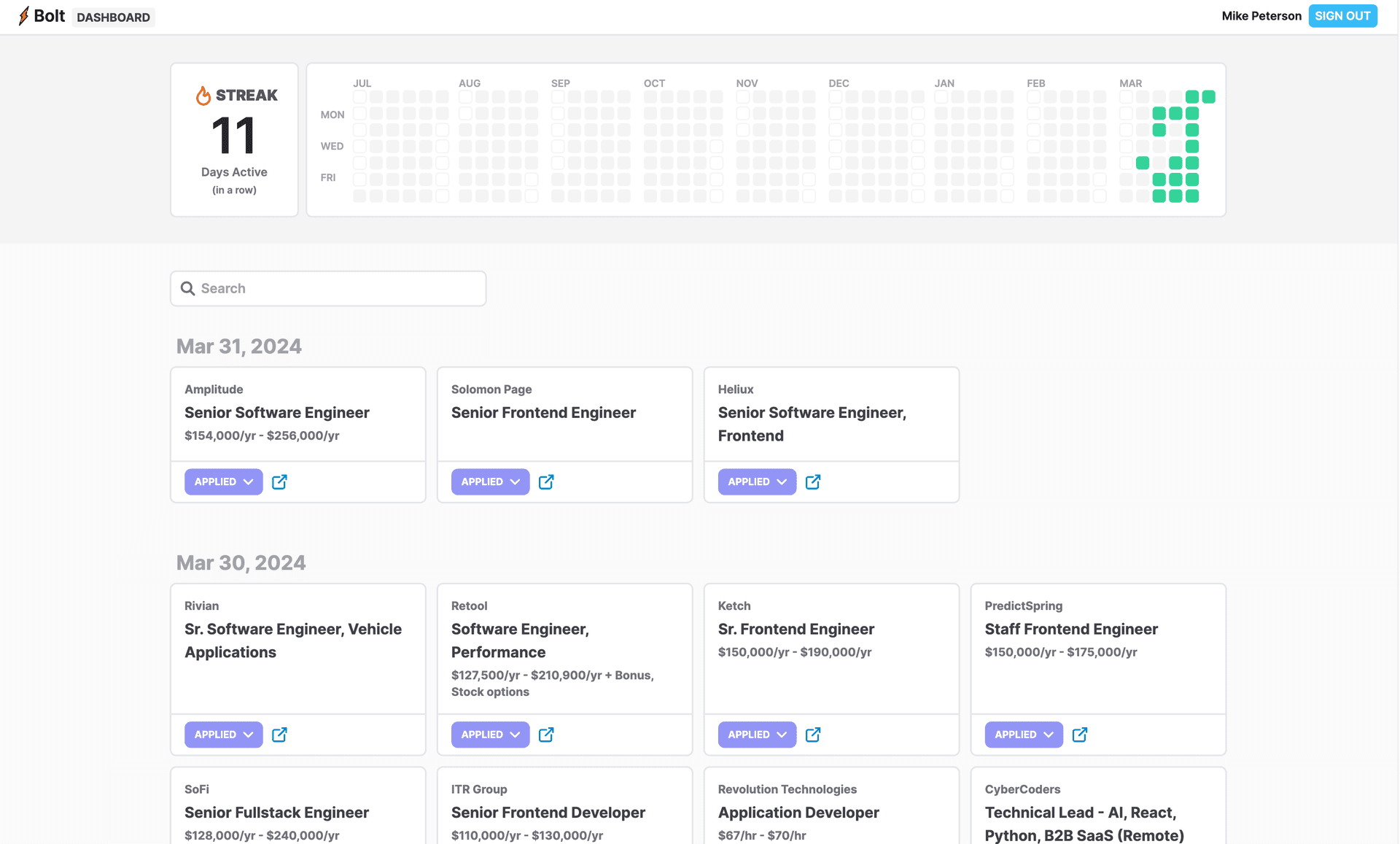
Task: Open the Senior Frontend Engineer title
Action: pyautogui.click(x=543, y=413)
